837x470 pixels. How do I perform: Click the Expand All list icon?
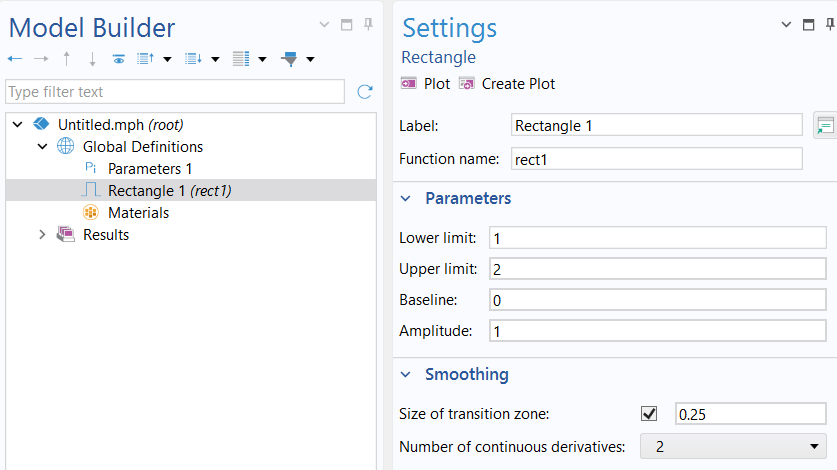click(193, 59)
